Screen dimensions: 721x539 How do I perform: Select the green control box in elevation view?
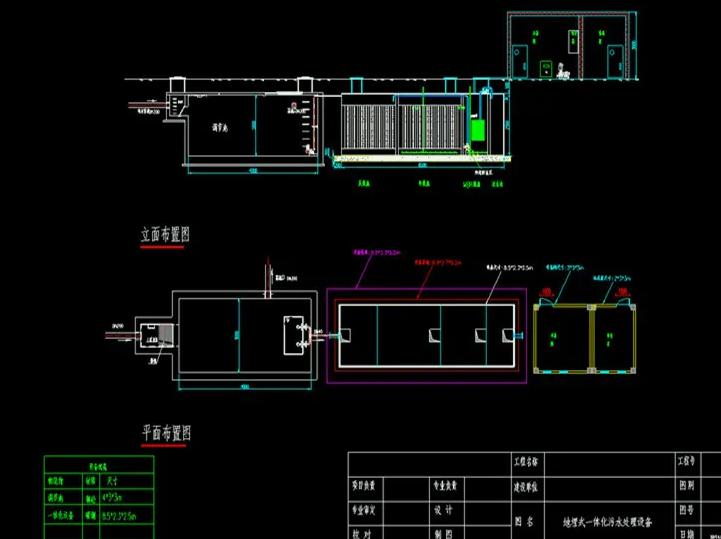pyautogui.click(x=478, y=130)
